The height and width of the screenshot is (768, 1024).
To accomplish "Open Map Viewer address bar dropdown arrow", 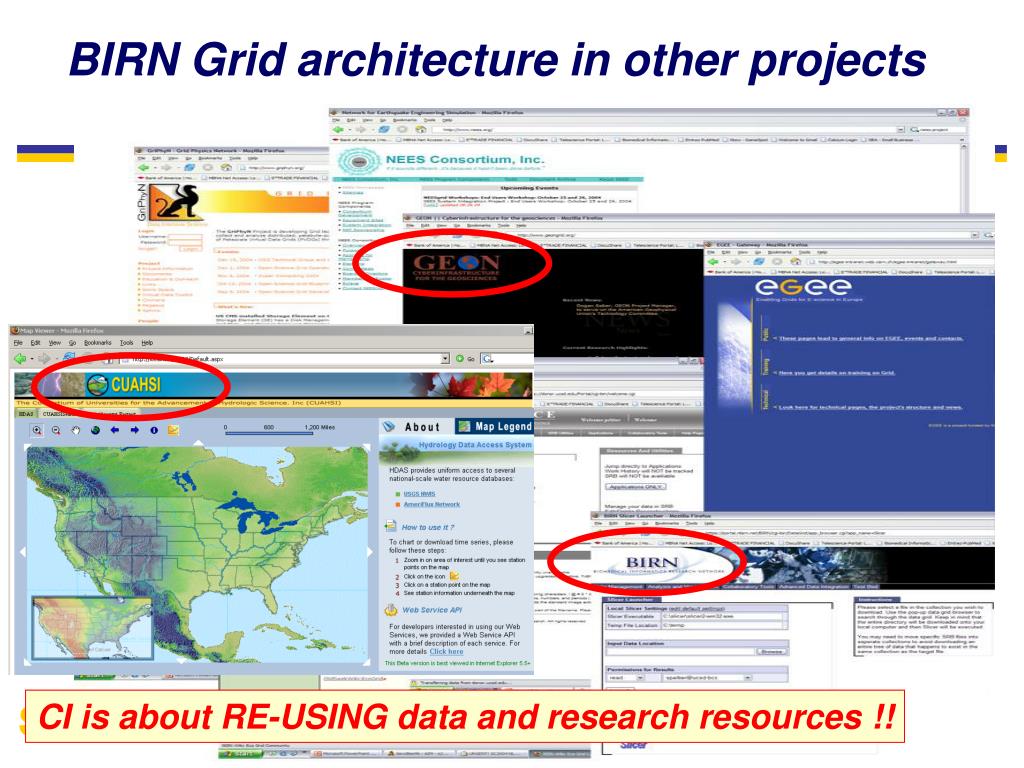I will (x=445, y=359).
